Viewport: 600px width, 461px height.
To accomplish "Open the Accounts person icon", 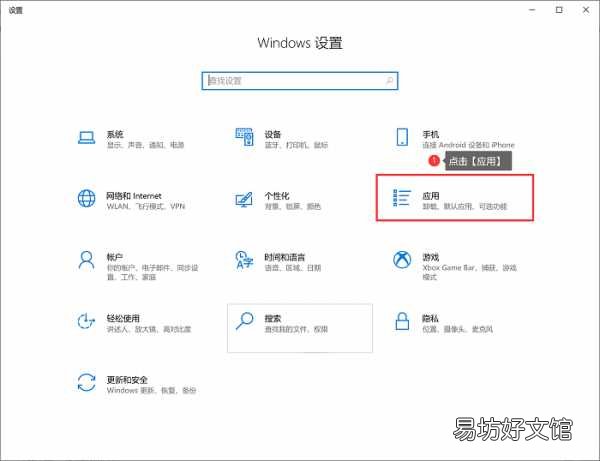I will tap(86, 260).
